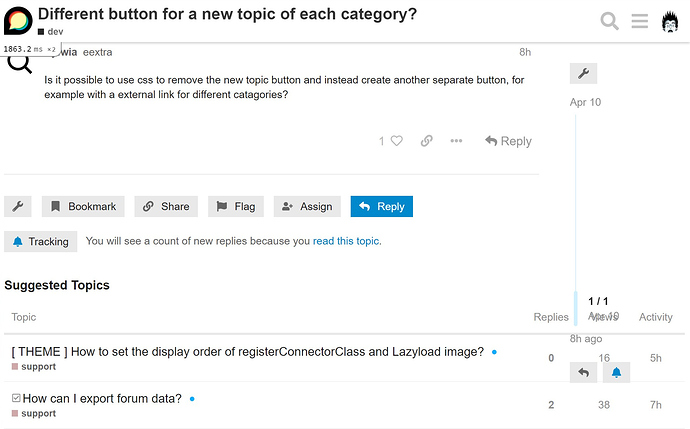Image resolution: width=690 pixels, height=429 pixels.
Task: Open the 'read this topic' link
Action: tap(346, 241)
